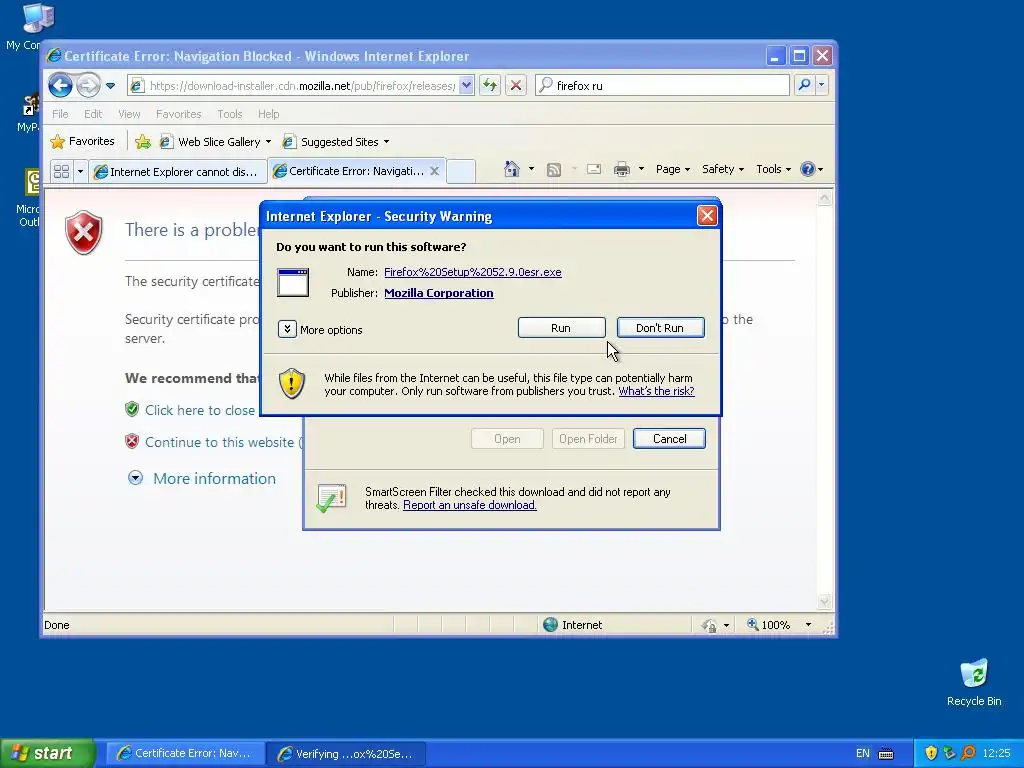Click the Protected Mode status icon
The height and width of the screenshot is (768, 1024).
[709, 626]
